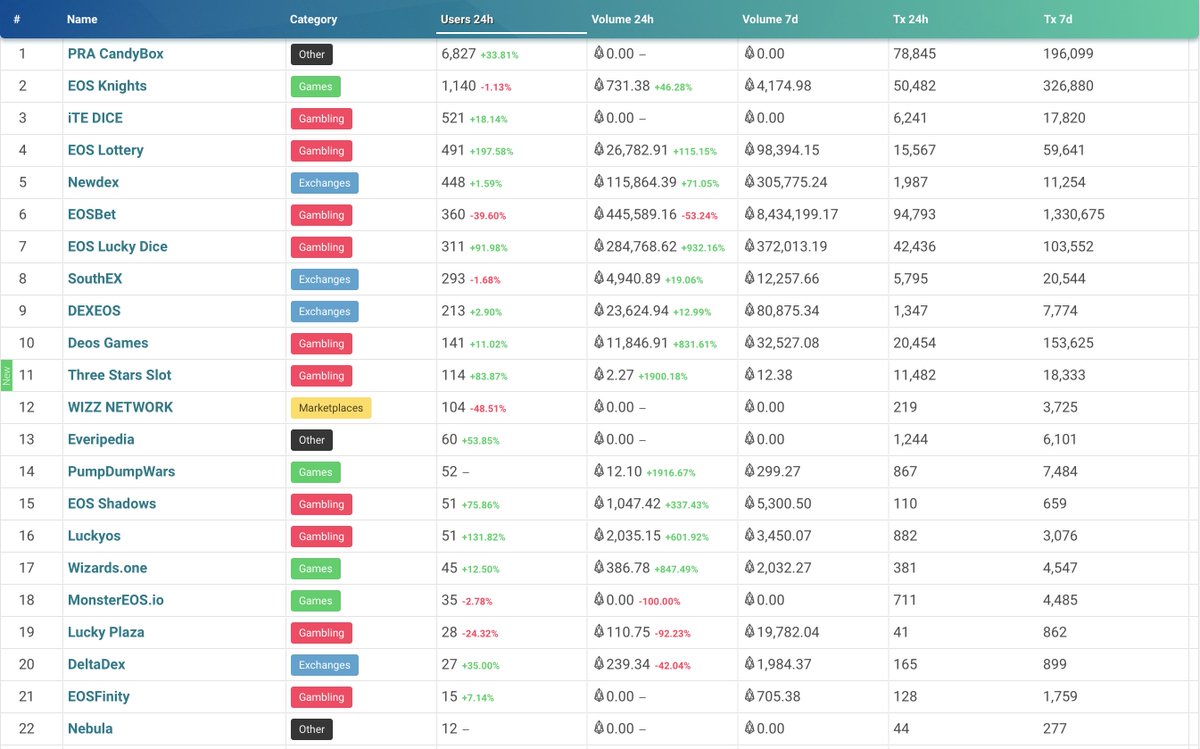This screenshot has height=749, width=1200.
Task: Select EOS Lottery volume 26,782.91
Action: click(637, 150)
